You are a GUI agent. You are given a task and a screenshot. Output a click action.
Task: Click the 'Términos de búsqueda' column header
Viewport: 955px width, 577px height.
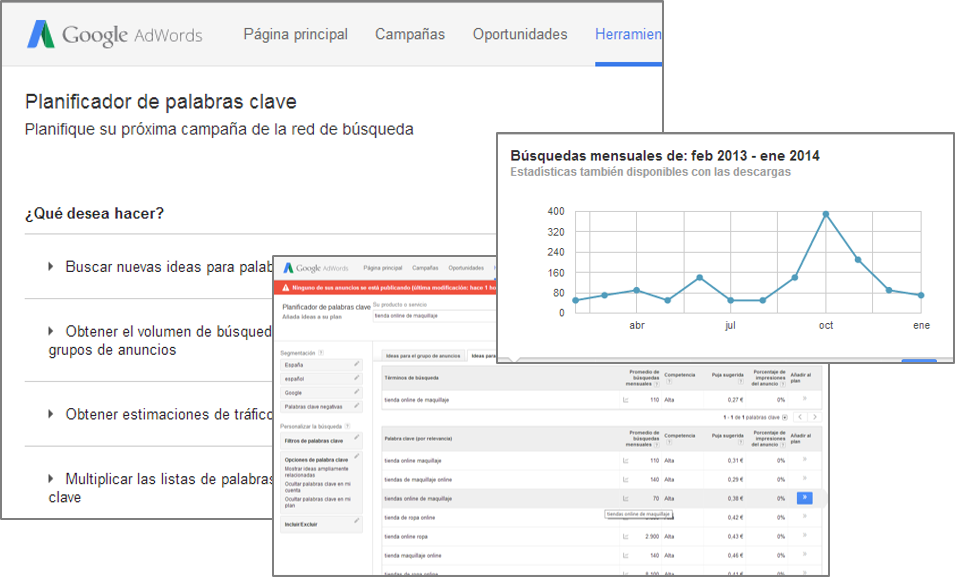pyautogui.click(x=411, y=378)
